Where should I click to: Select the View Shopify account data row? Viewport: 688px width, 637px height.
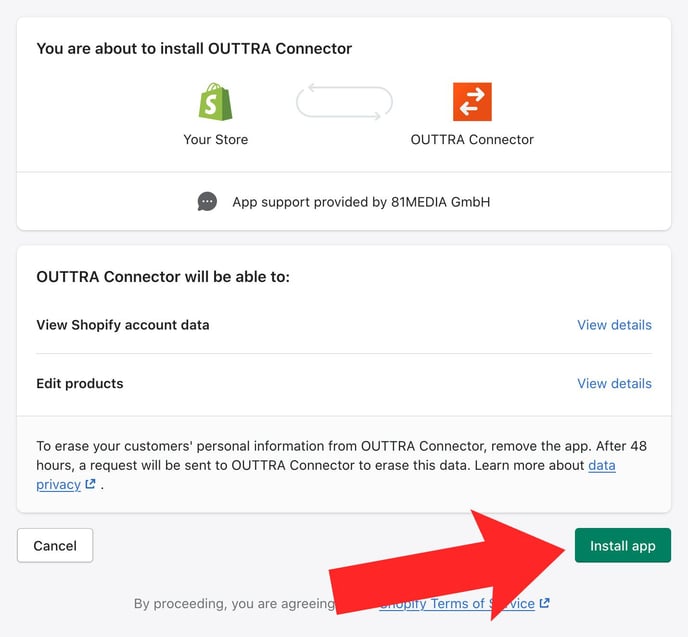click(x=344, y=325)
